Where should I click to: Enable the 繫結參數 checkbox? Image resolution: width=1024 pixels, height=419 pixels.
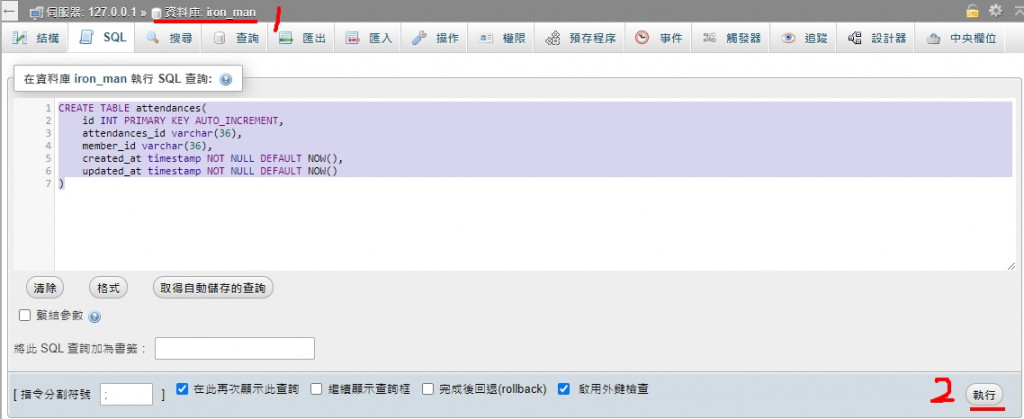click(25, 315)
